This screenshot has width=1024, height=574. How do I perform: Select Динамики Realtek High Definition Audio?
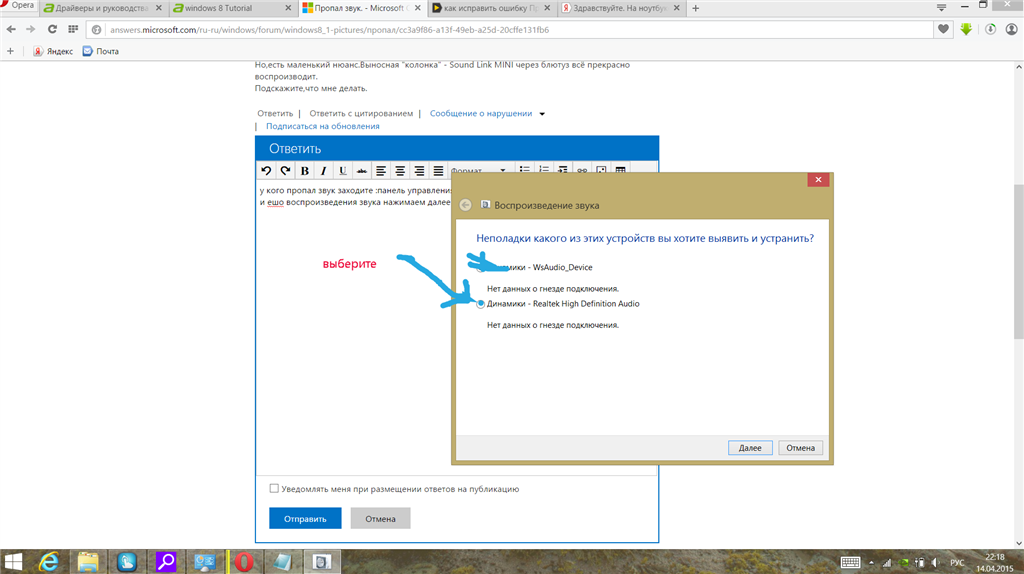(481, 304)
